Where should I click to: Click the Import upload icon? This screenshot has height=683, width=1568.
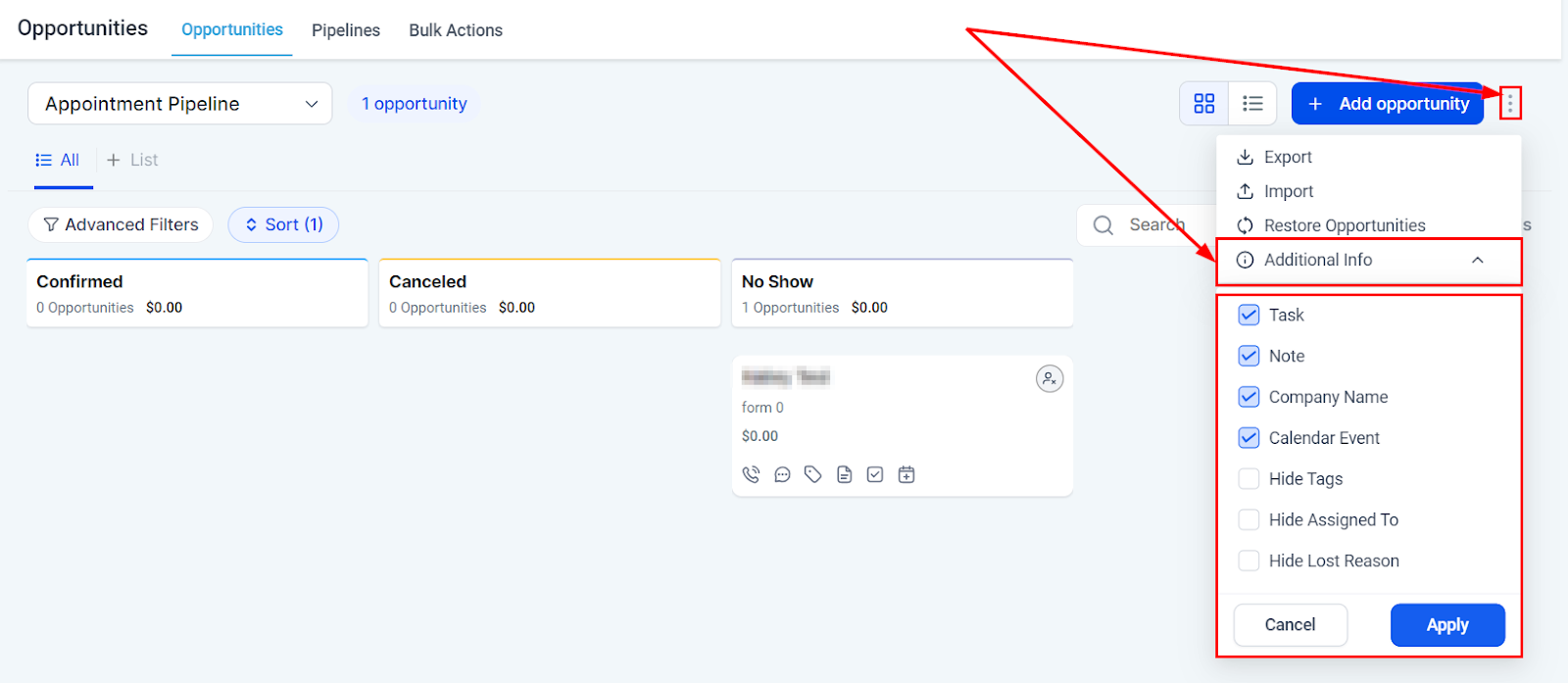[x=1245, y=191]
